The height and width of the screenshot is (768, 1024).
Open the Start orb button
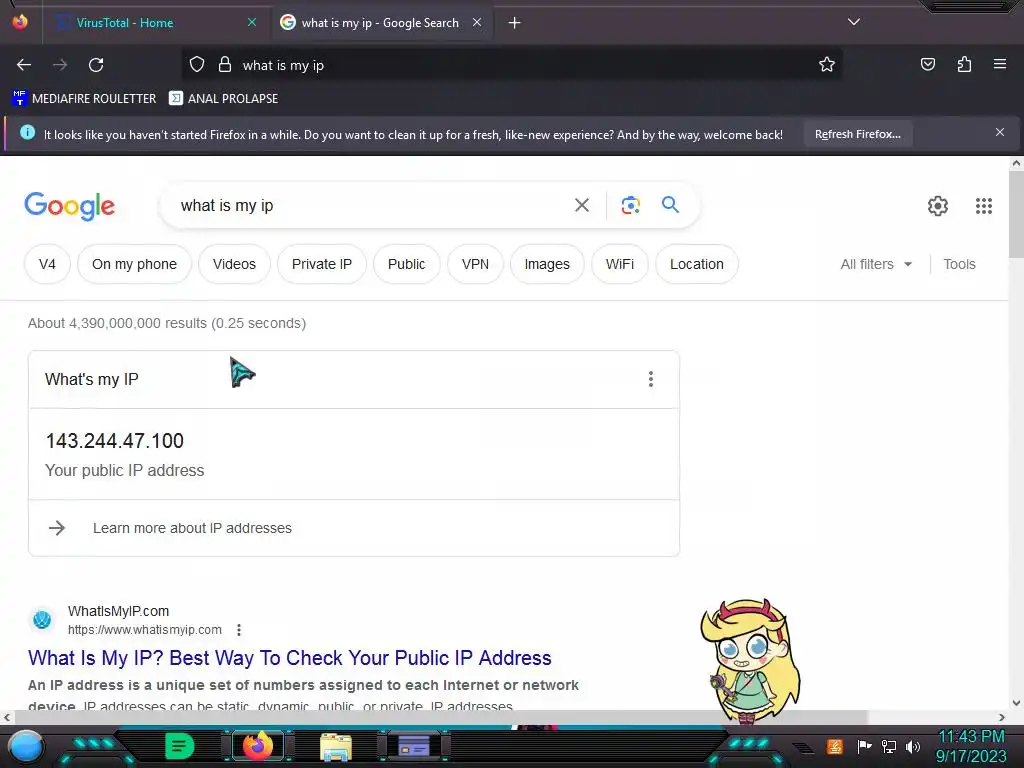pyautogui.click(x=25, y=747)
